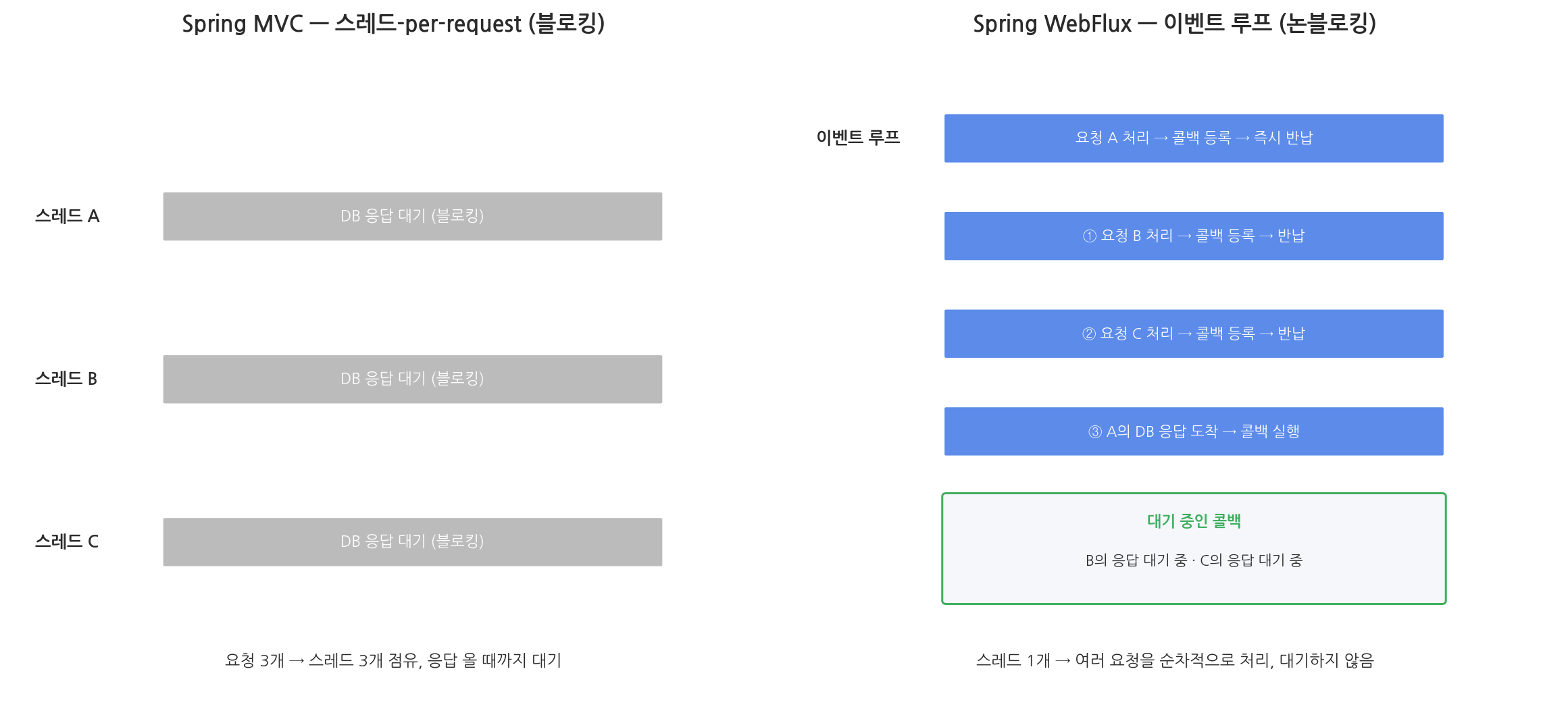Click the ③ A의 DB 응답 도착 bar
Screen dimensions: 1568x717
coord(1194,431)
